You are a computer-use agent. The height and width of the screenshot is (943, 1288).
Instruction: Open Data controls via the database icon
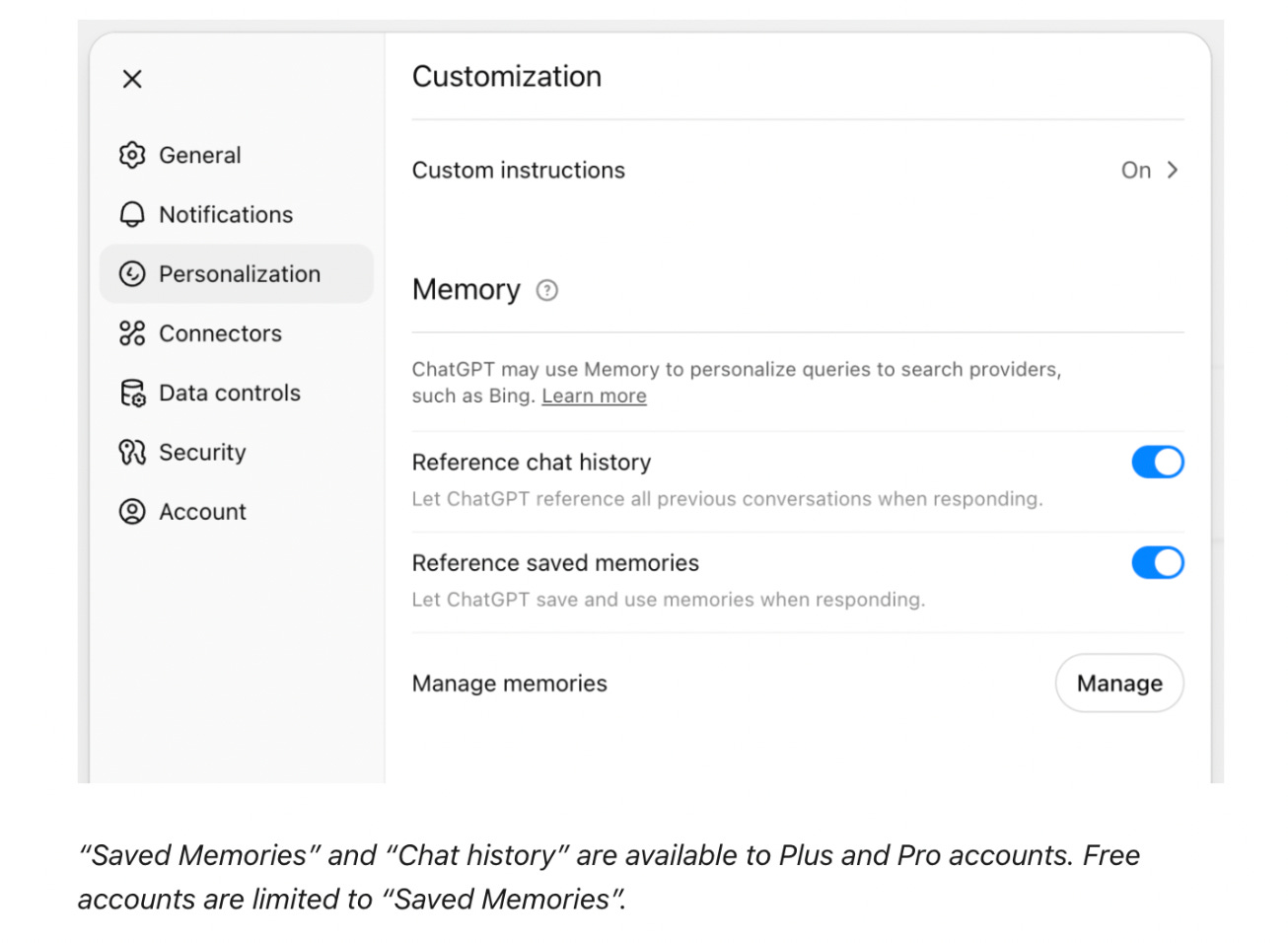132,393
